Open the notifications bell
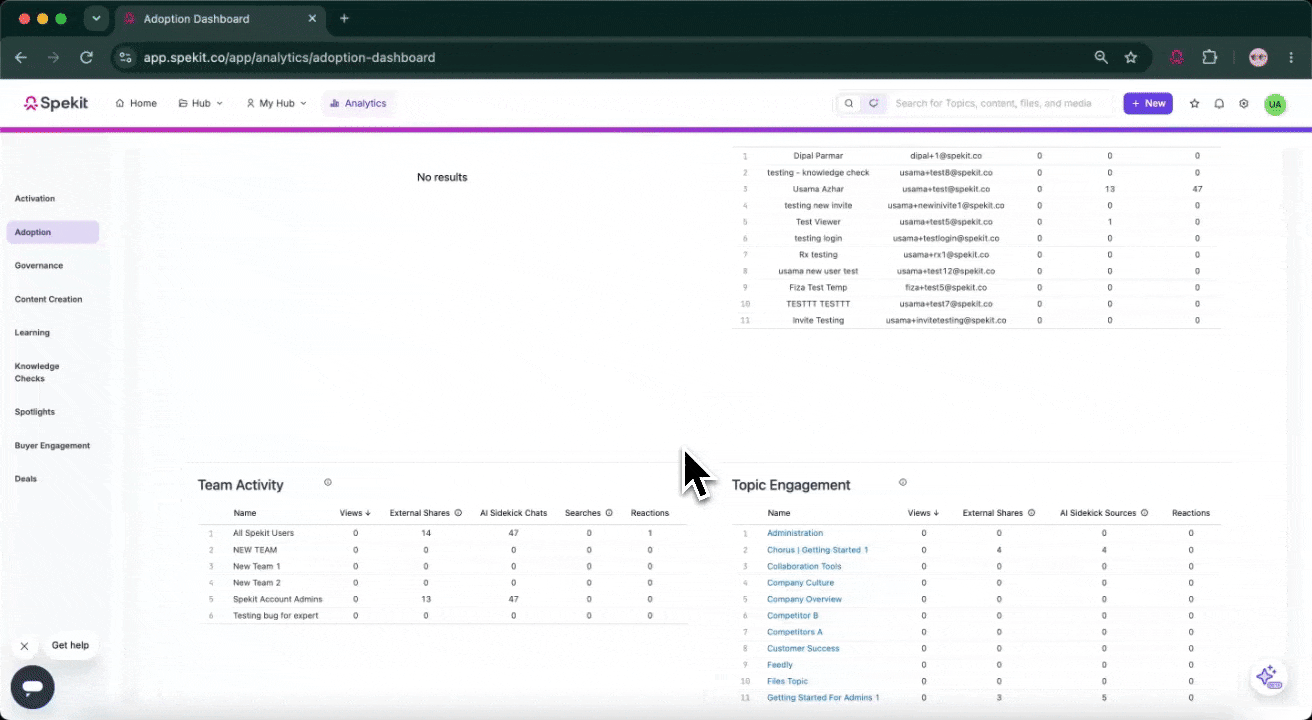The width and height of the screenshot is (1312, 720). 1219,103
